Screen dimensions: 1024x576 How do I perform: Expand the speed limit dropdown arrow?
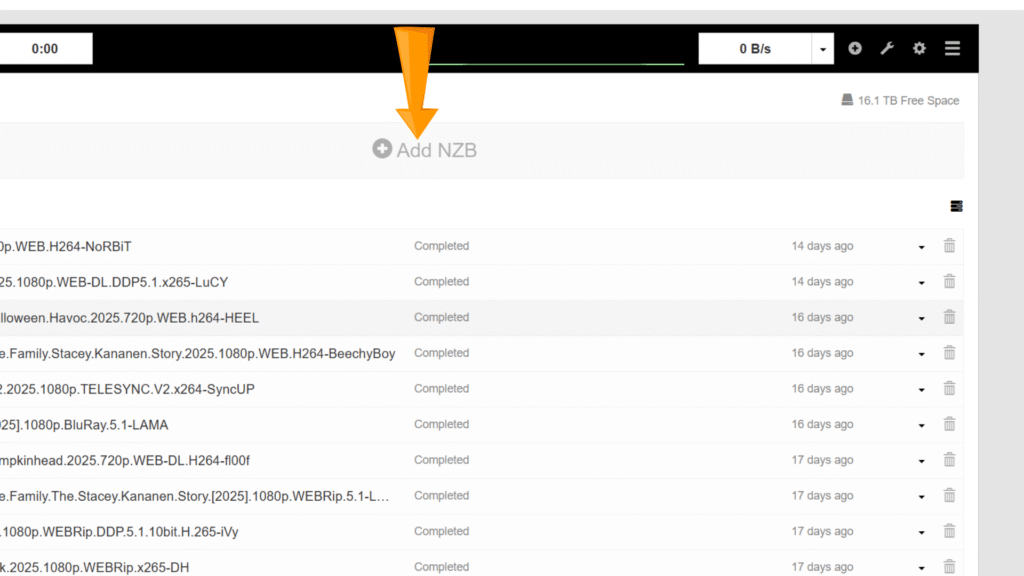click(x=822, y=49)
